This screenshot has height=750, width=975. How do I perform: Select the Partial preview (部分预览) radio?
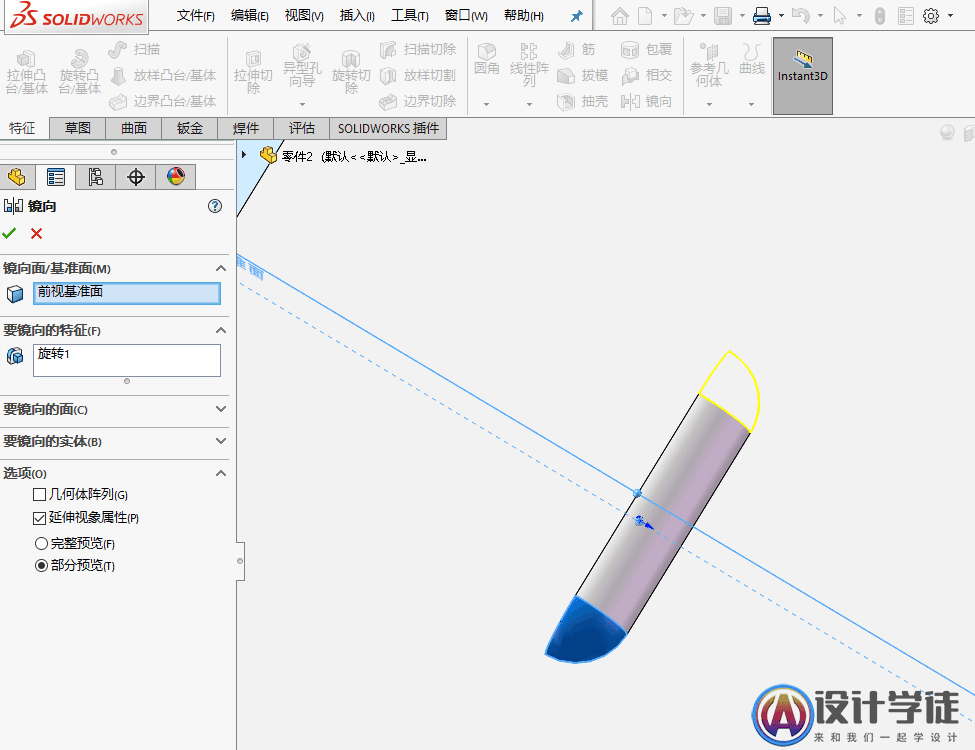41,565
